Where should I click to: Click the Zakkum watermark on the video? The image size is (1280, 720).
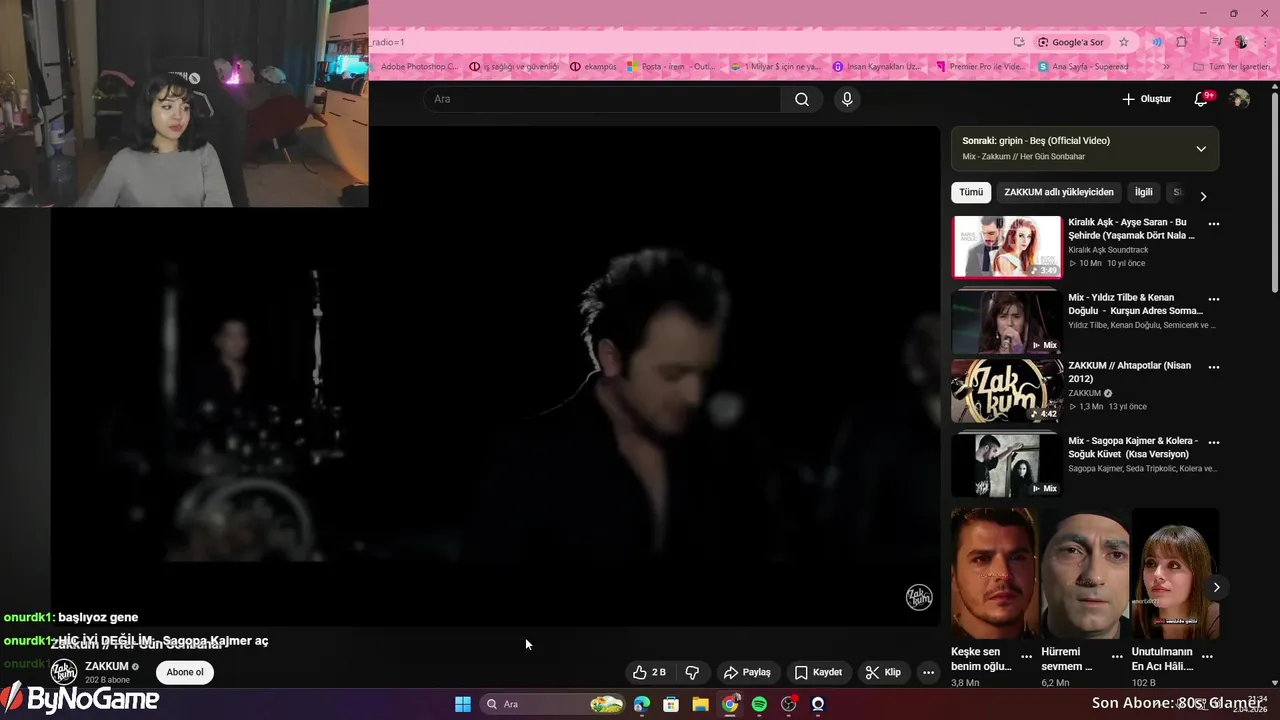point(919,597)
